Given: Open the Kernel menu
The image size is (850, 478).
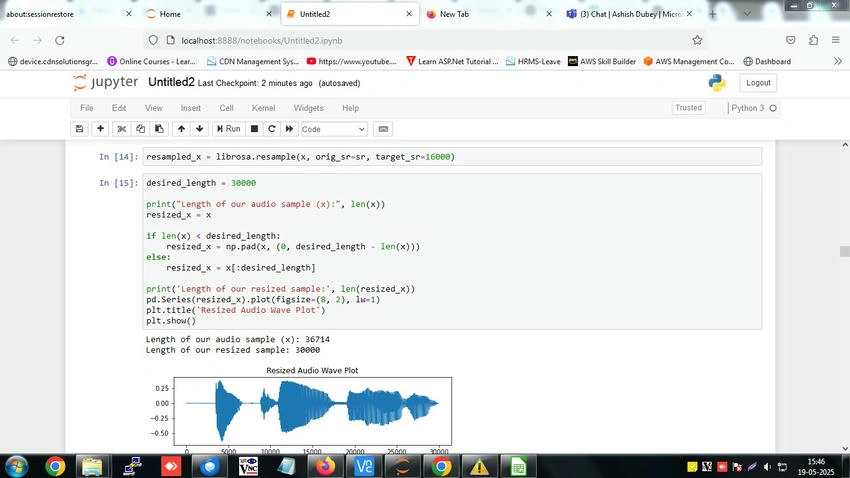Looking at the screenshot, I should click(263, 108).
